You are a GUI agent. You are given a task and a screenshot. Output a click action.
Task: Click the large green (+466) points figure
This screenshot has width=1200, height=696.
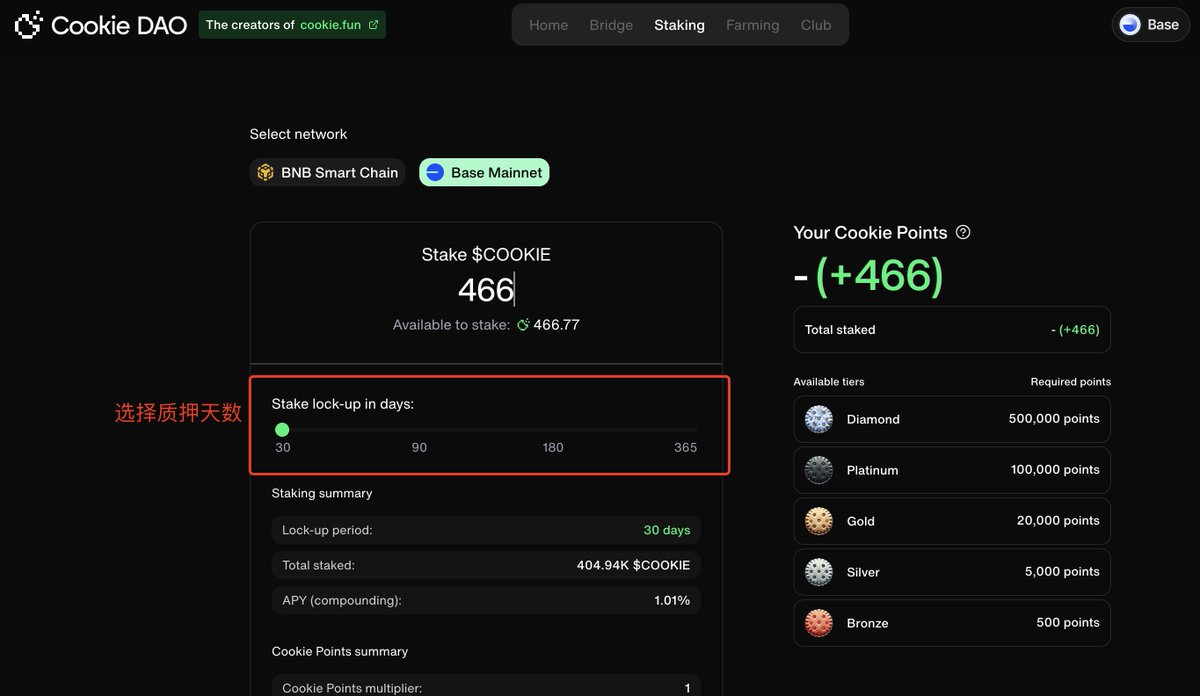click(879, 275)
